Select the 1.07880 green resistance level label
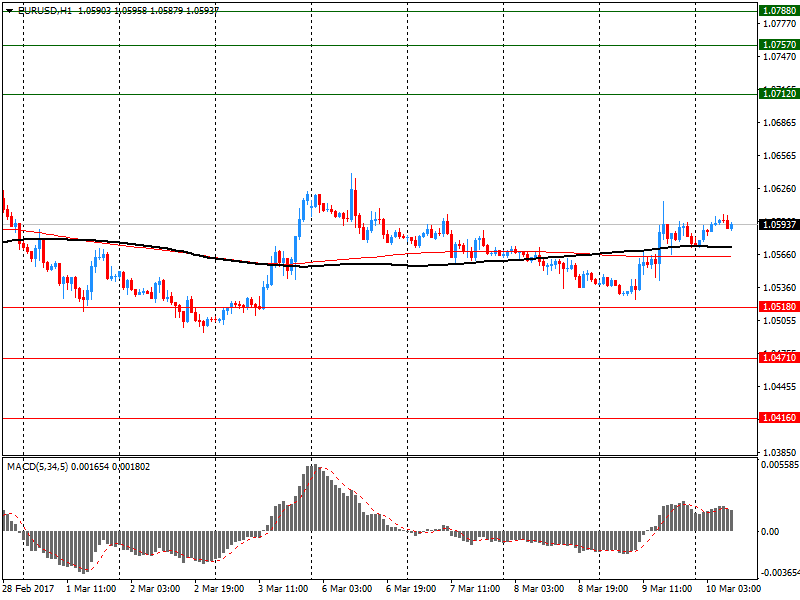 779,11
